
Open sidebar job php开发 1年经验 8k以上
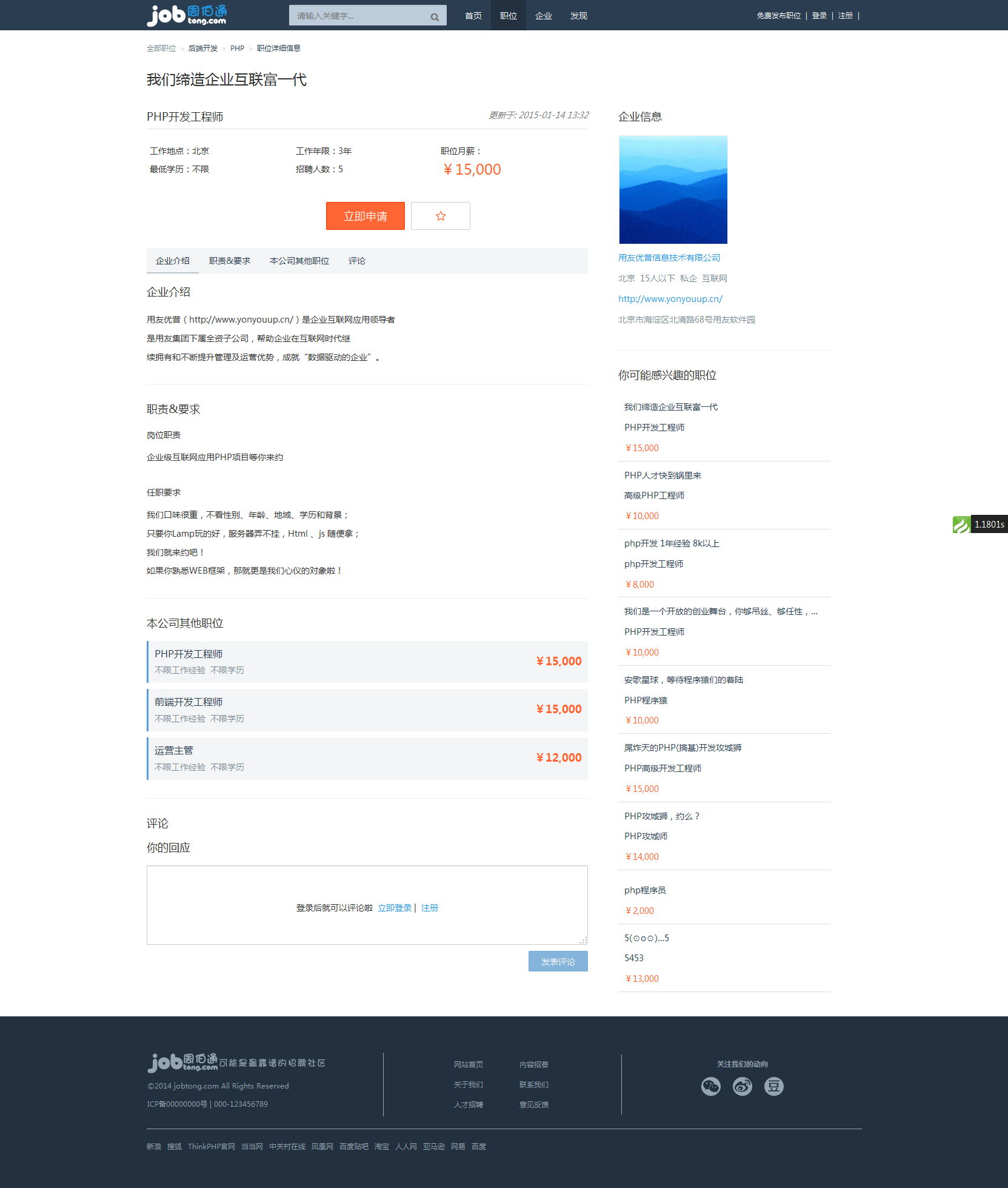(672, 543)
